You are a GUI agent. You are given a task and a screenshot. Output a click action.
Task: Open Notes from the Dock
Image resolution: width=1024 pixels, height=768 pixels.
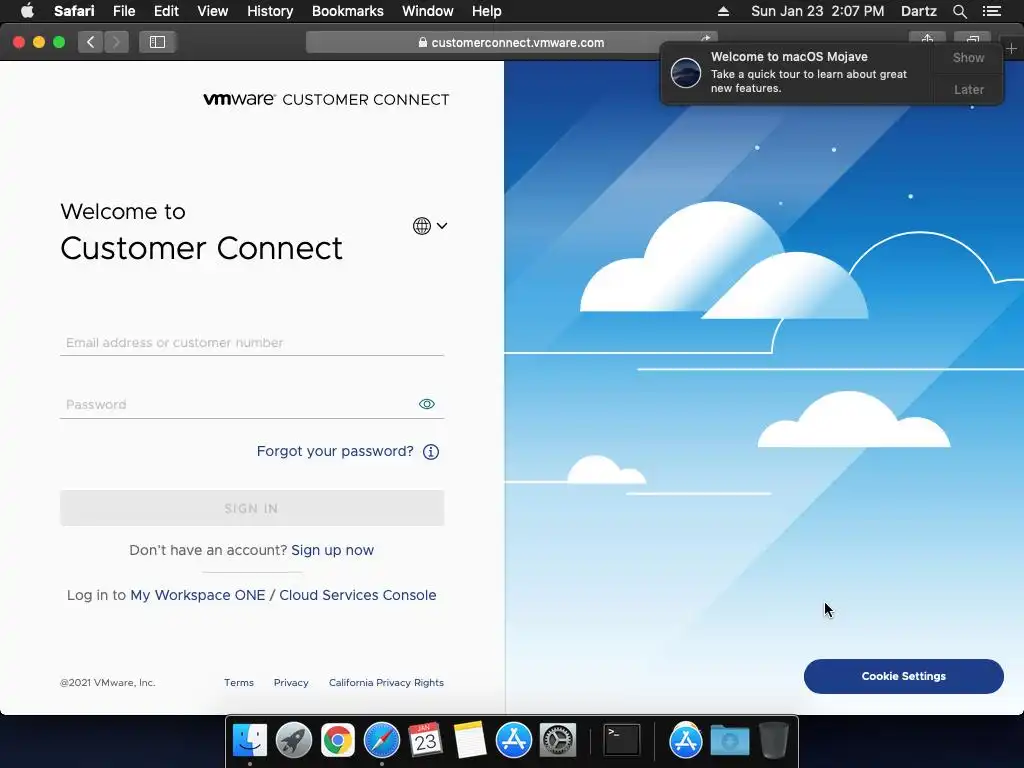click(470, 741)
